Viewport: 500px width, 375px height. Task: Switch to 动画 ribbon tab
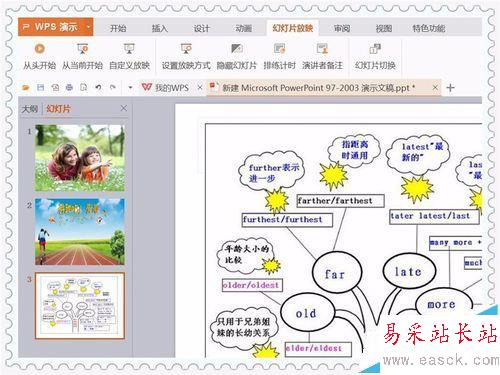[x=243, y=28]
